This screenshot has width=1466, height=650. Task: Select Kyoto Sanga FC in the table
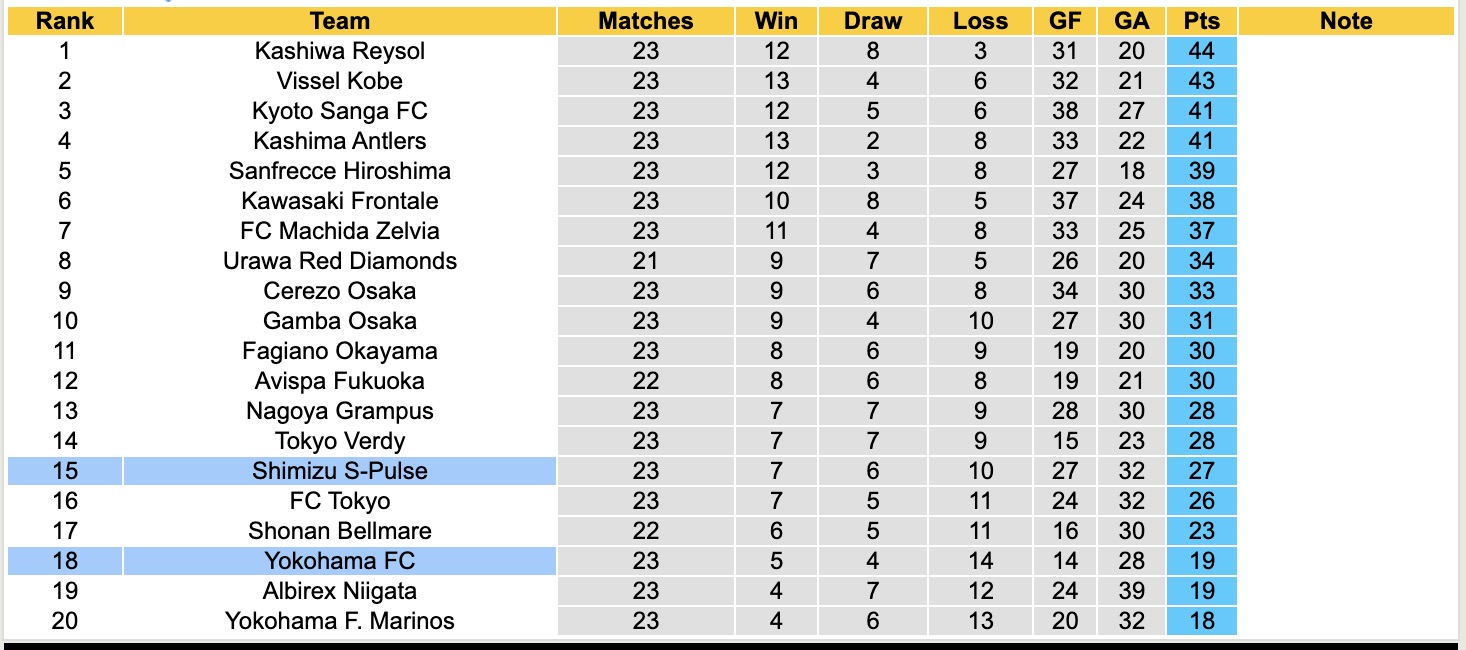click(x=339, y=111)
